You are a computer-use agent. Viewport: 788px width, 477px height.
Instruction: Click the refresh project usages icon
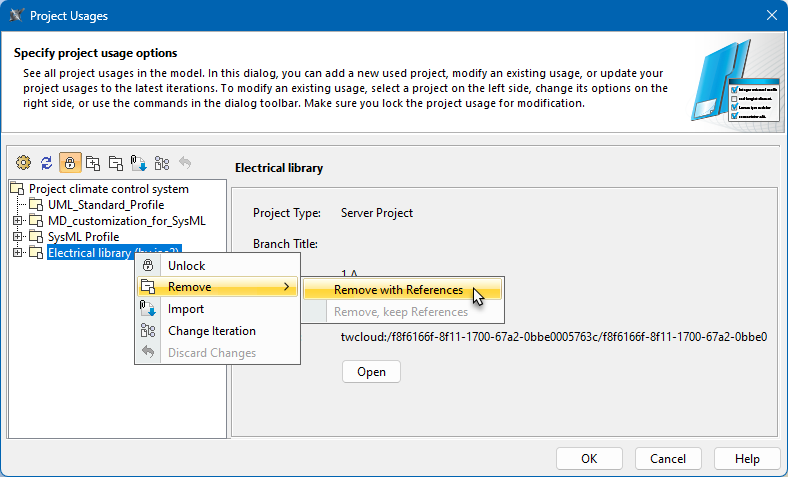pyautogui.click(x=47, y=162)
